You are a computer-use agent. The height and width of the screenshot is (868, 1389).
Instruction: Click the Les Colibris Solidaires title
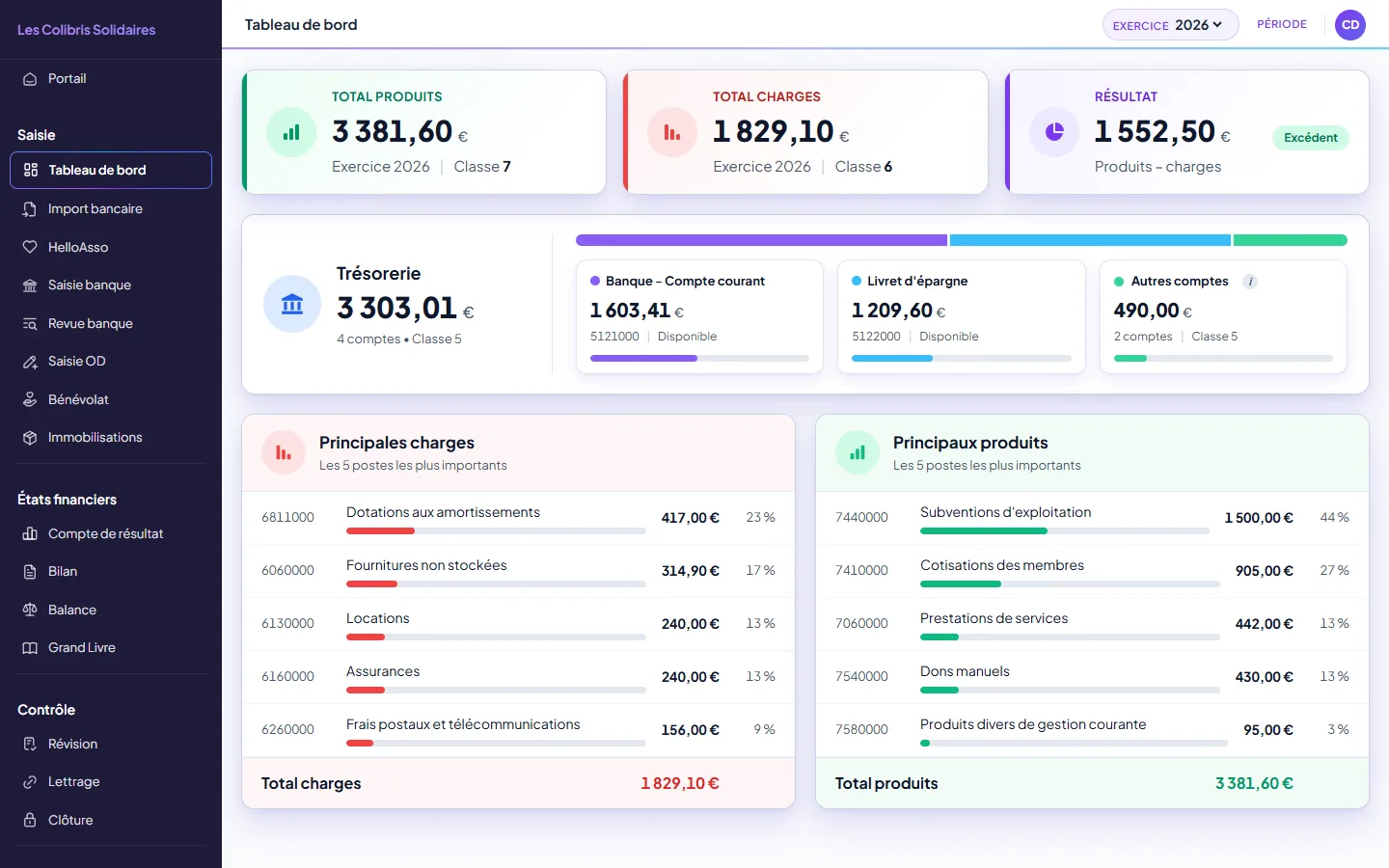pos(87,30)
